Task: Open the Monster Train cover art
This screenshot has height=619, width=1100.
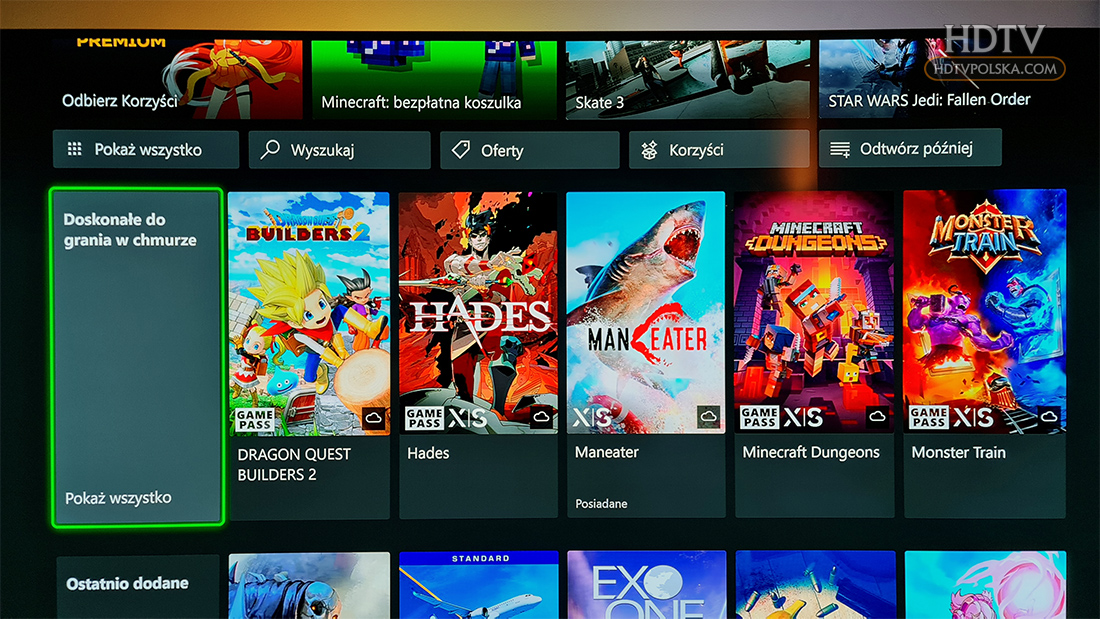Action: (x=984, y=311)
